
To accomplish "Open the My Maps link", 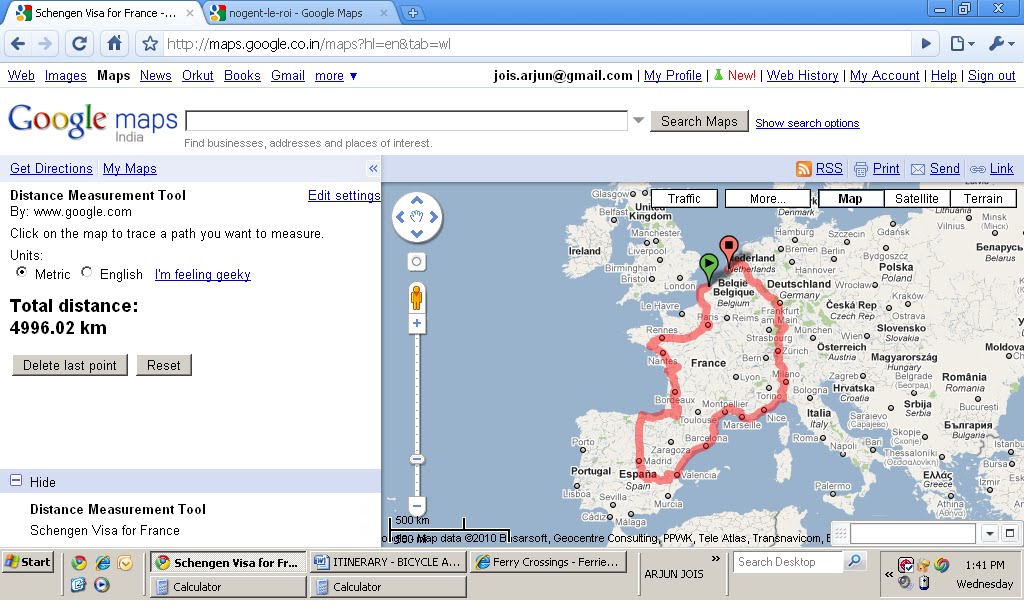I will point(129,168).
